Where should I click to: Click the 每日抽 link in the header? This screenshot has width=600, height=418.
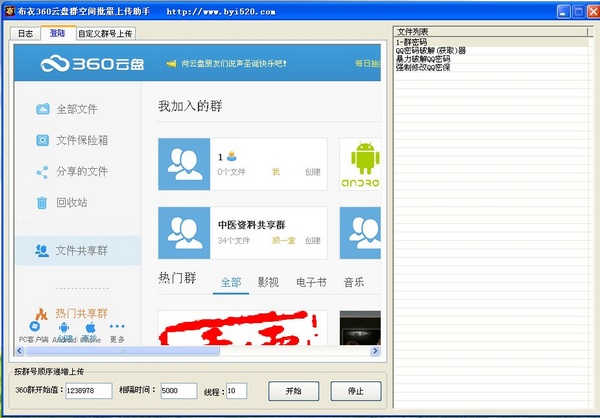coord(367,64)
